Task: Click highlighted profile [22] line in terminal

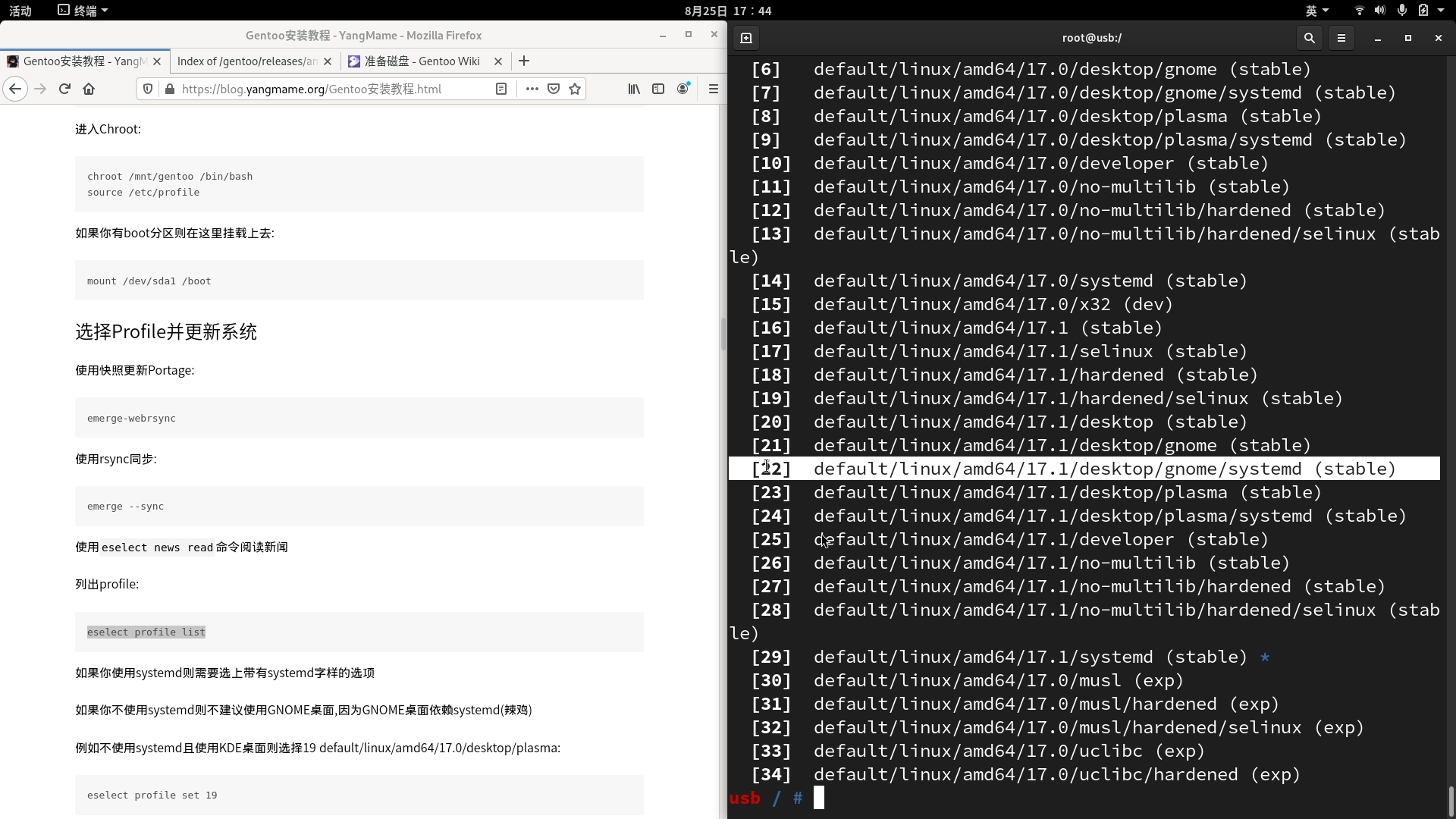Action: click(x=1084, y=469)
